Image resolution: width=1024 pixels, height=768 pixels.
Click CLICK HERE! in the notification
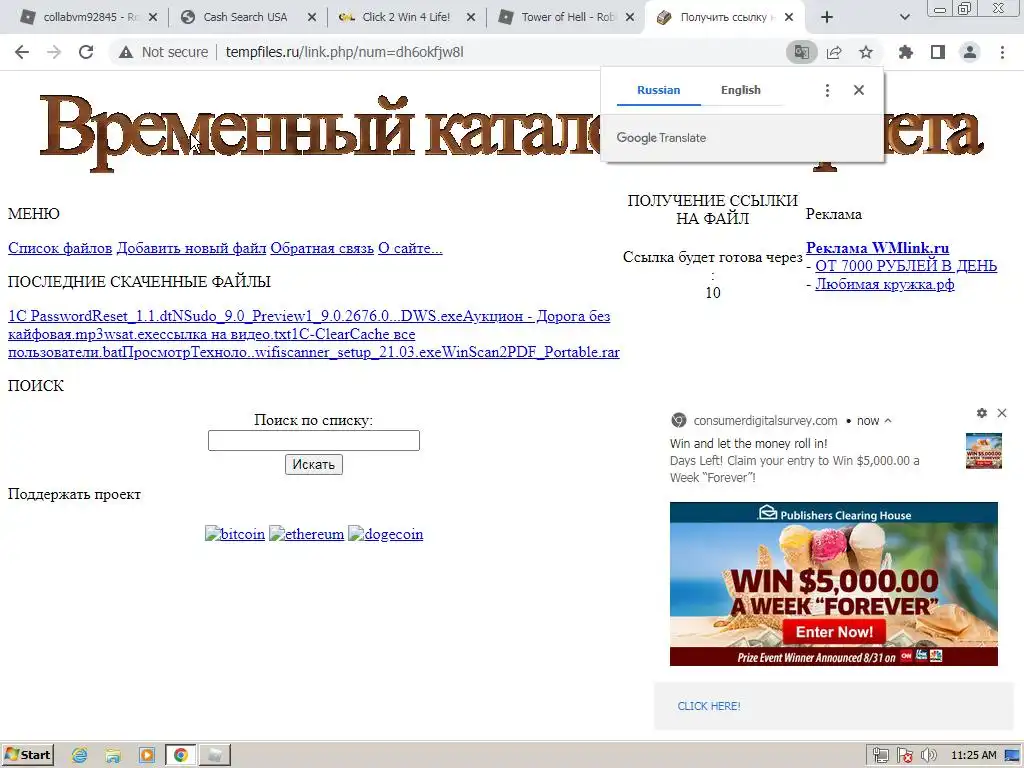(x=709, y=706)
